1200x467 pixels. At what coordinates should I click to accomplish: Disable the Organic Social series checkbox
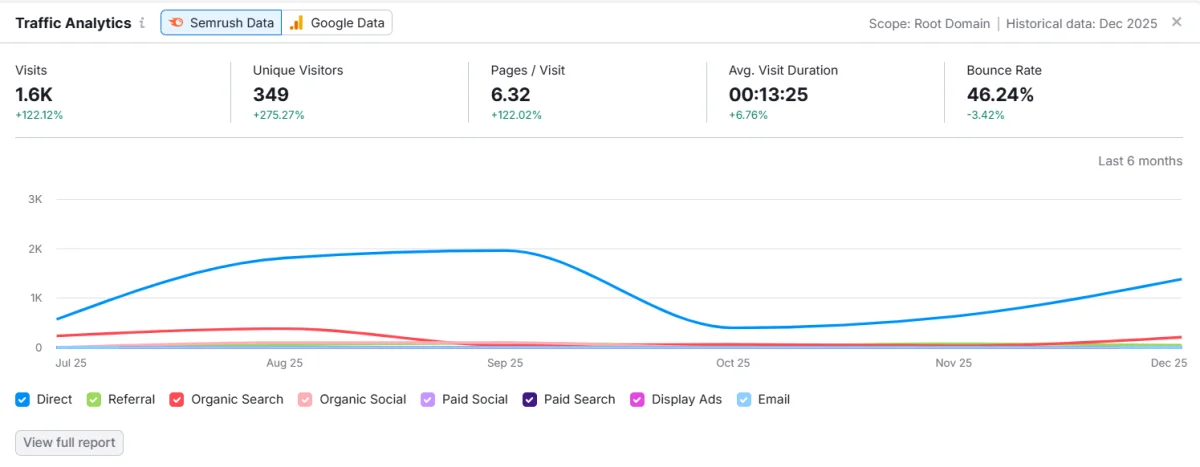tap(305, 399)
